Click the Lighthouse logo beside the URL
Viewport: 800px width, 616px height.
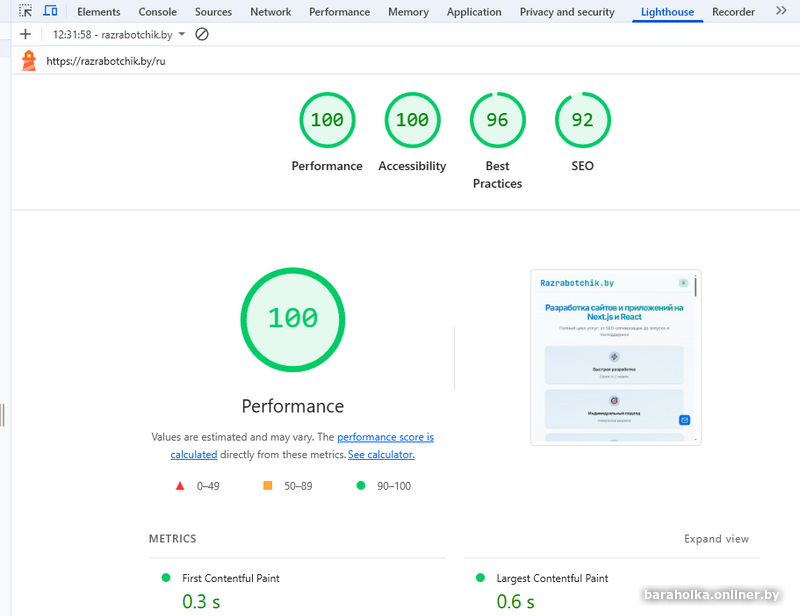29,60
